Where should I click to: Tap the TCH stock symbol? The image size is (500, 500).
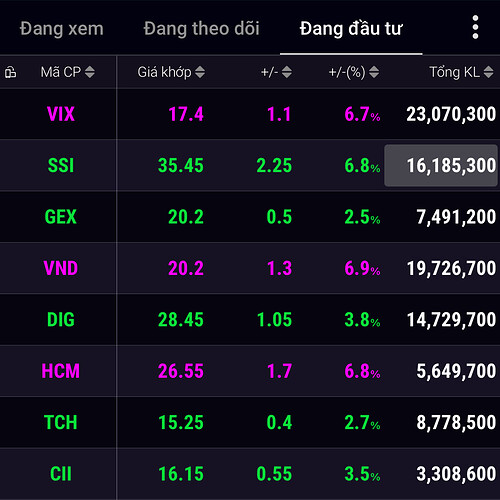pos(61,422)
